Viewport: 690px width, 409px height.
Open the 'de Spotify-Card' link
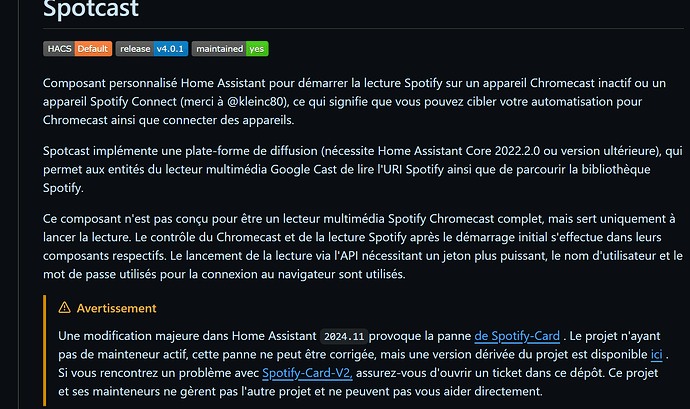pos(519,334)
